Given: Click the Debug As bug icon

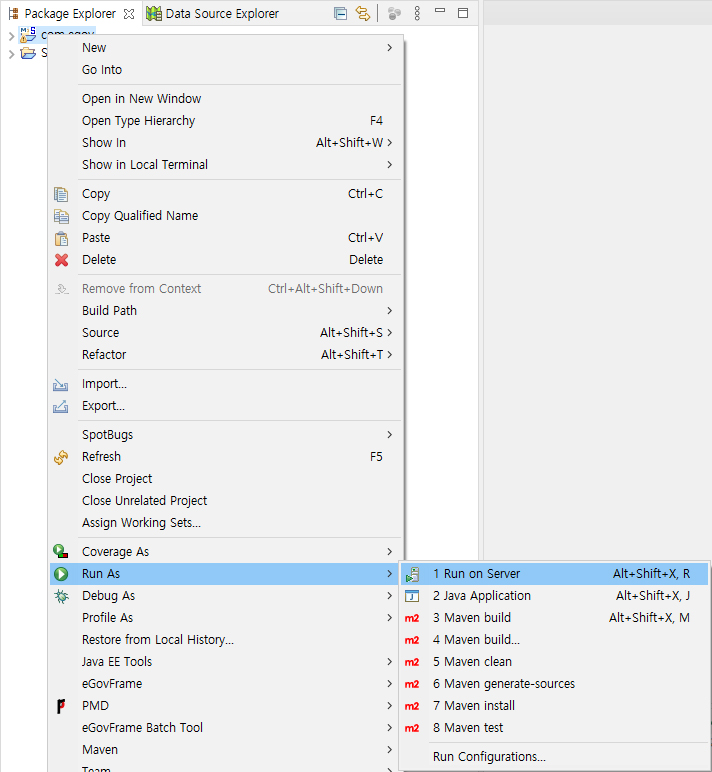Looking at the screenshot, I should (62, 596).
